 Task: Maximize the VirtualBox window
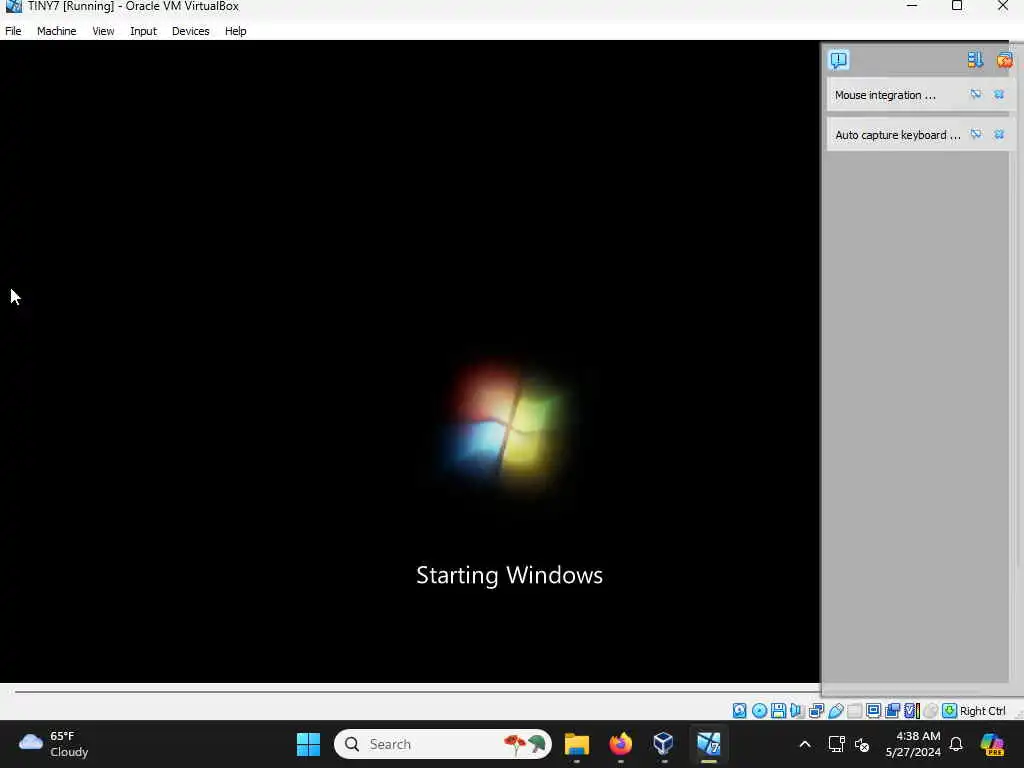(957, 7)
